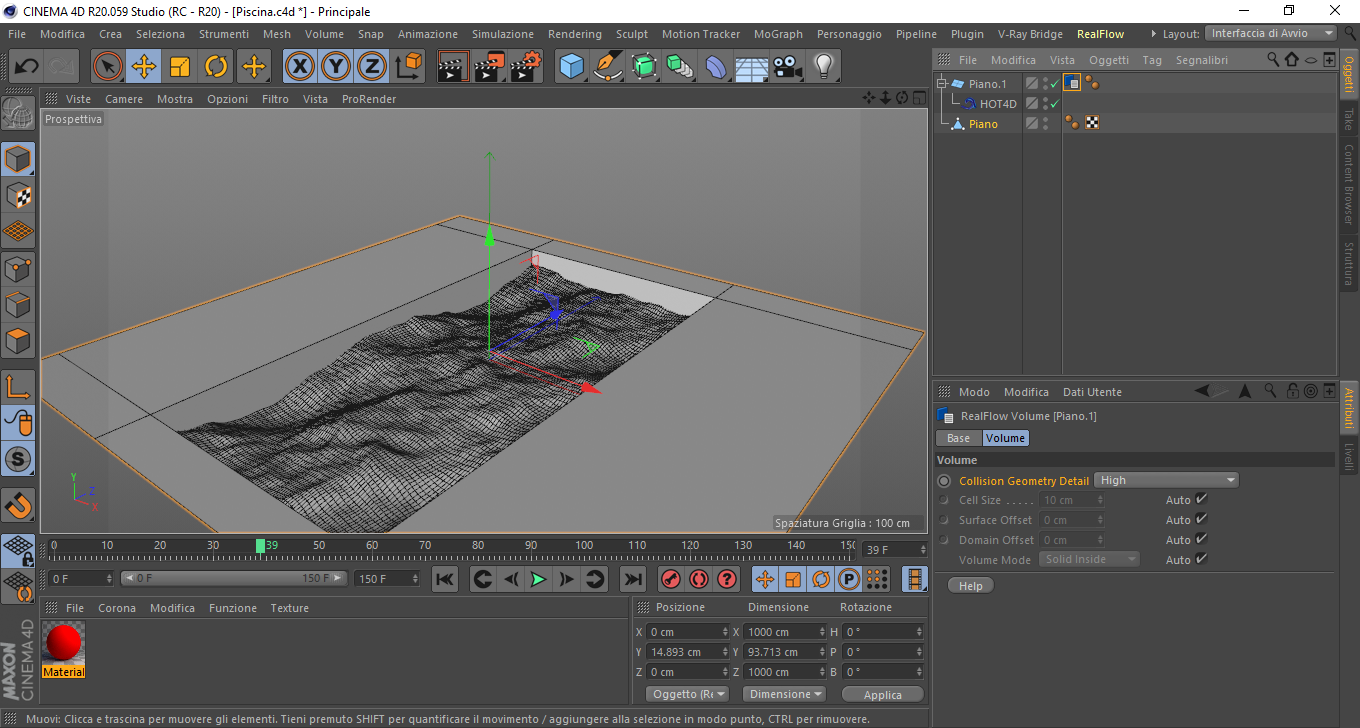Add a Camera object from the toolbar
This screenshot has height=728, width=1360.
tap(788, 67)
